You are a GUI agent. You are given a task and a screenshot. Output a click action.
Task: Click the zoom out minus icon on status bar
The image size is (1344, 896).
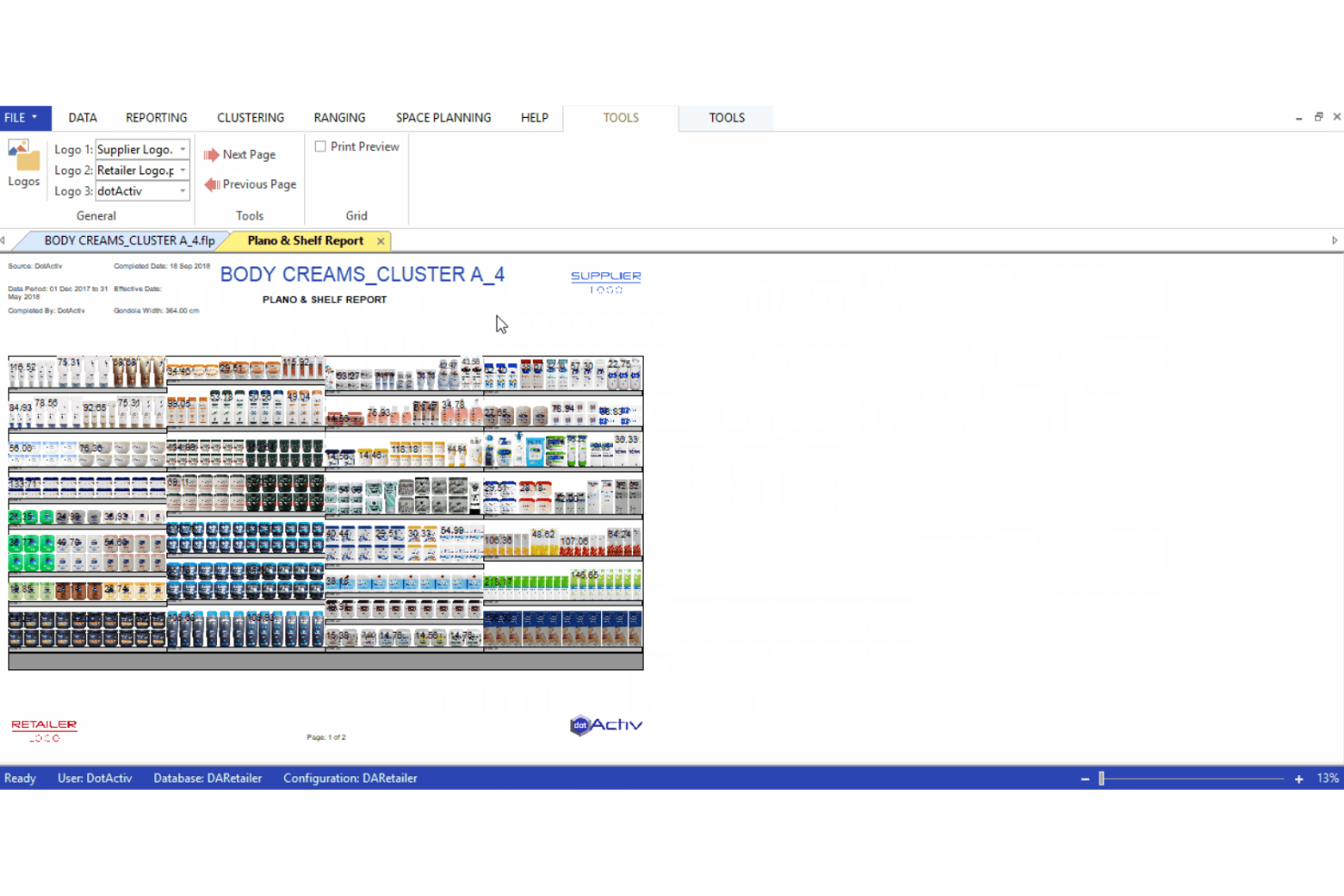pos(1084,778)
